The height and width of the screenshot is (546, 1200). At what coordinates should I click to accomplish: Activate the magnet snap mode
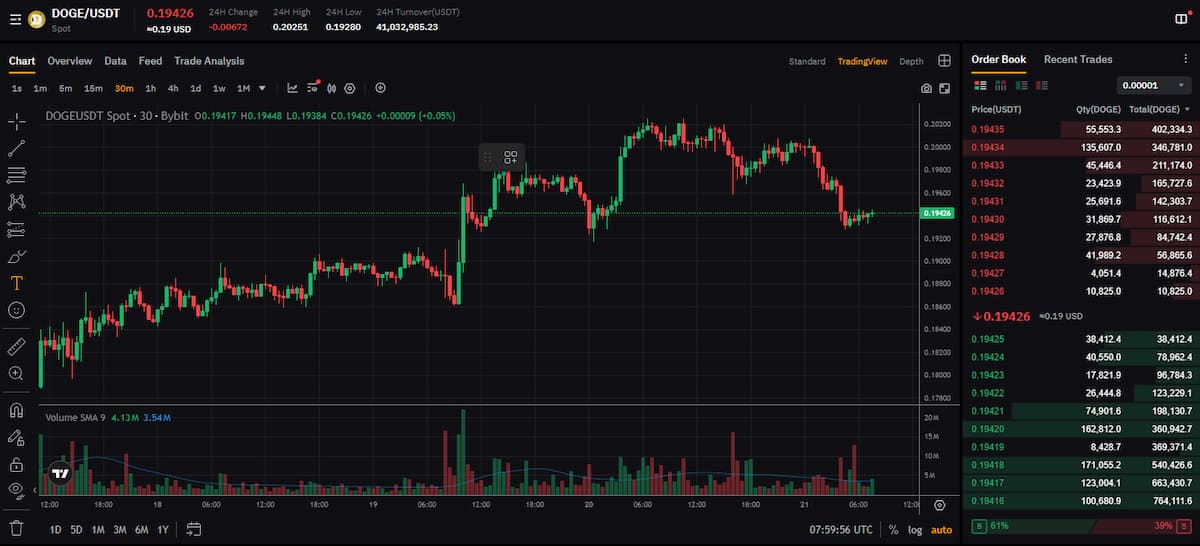click(x=16, y=410)
